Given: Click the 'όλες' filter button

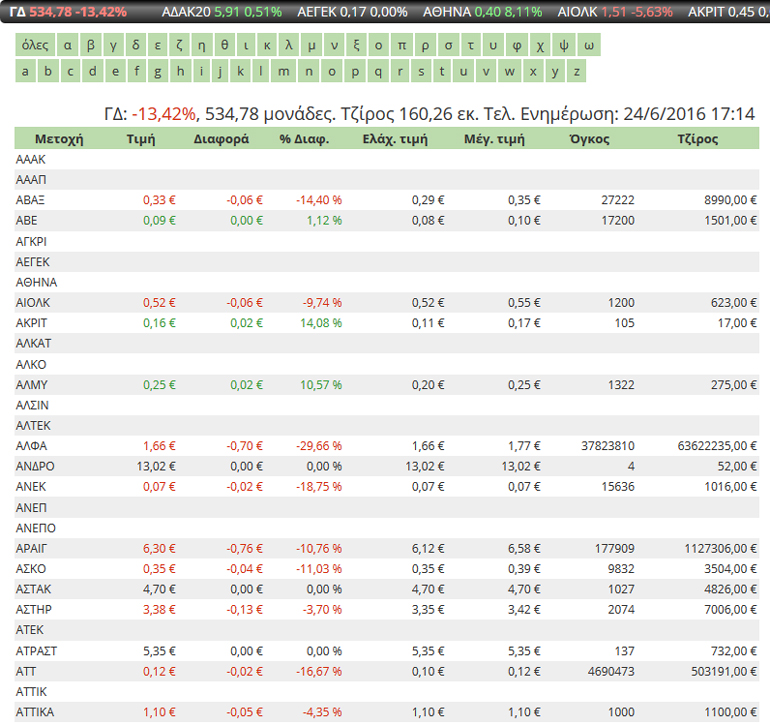Looking at the screenshot, I should point(35,46).
